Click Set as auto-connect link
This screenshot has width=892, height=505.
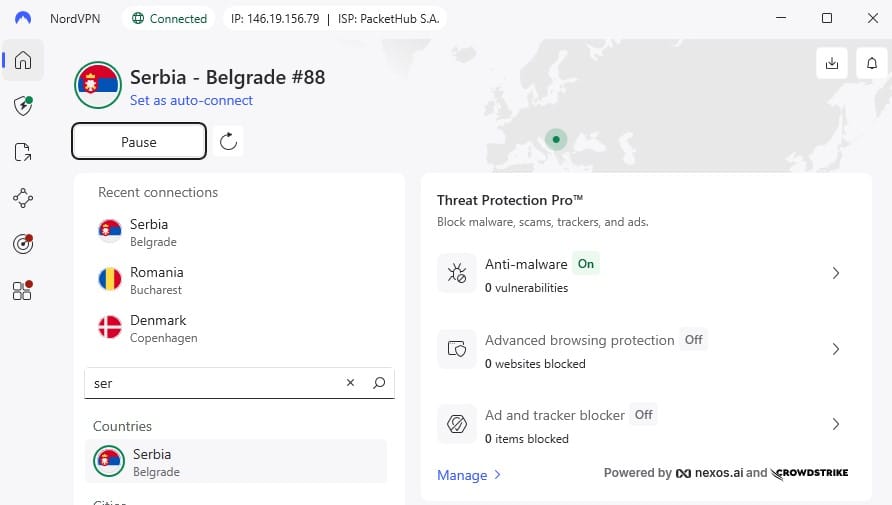pos(191,101)
